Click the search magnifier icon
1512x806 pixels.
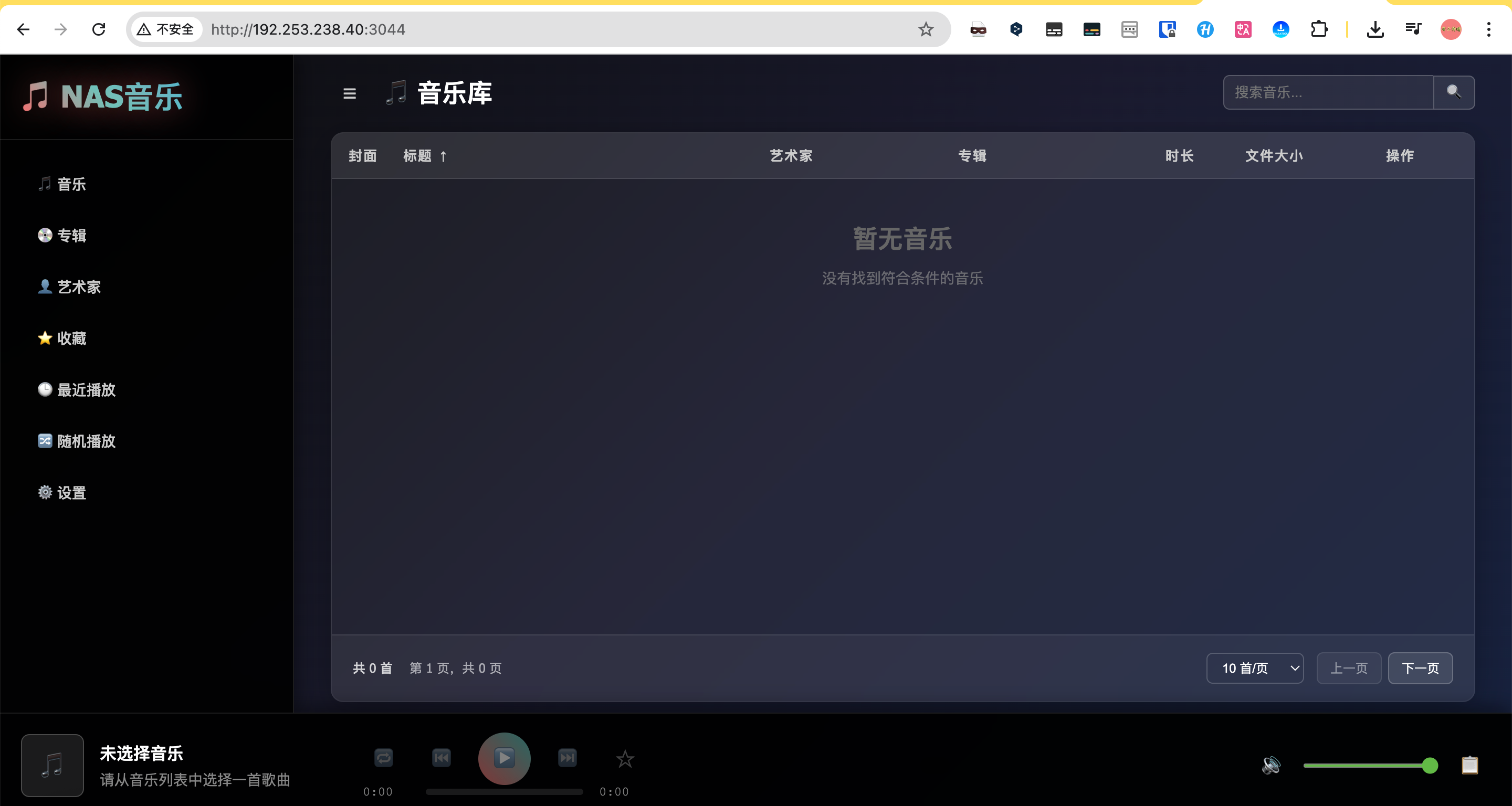click(1454, 92)
